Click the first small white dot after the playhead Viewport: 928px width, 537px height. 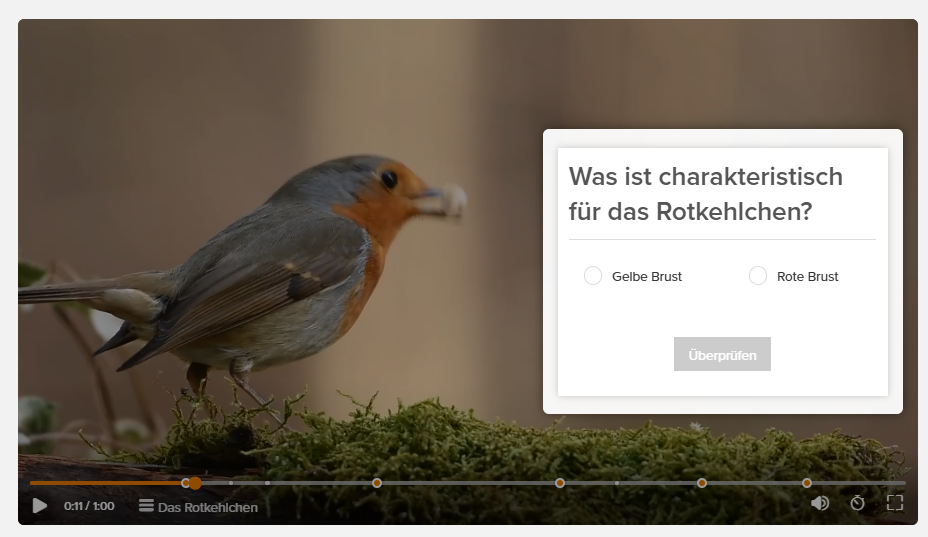click(x=231, y=483)
